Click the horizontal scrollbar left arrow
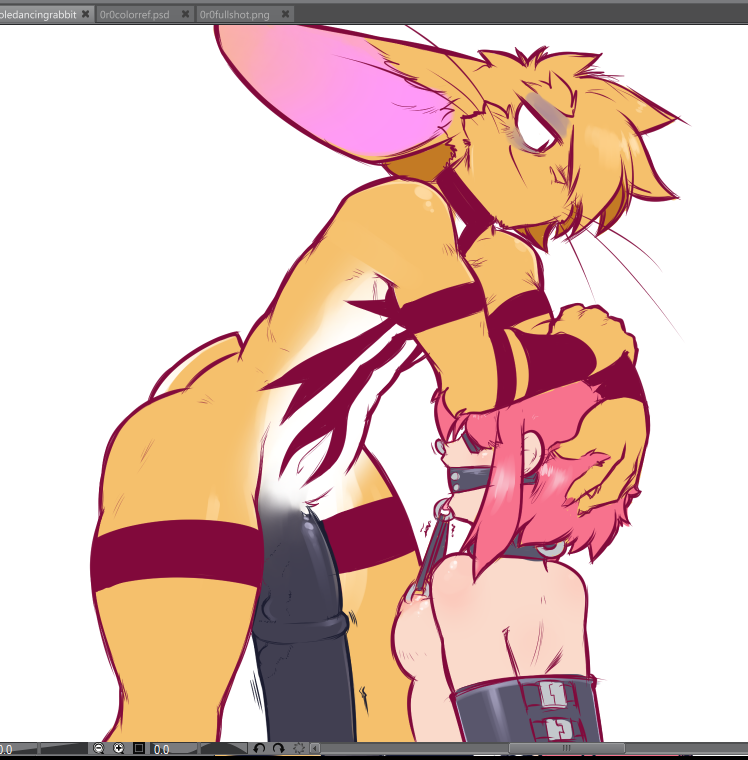The width and height of the screenshot is (748, 760). point(315,748)
